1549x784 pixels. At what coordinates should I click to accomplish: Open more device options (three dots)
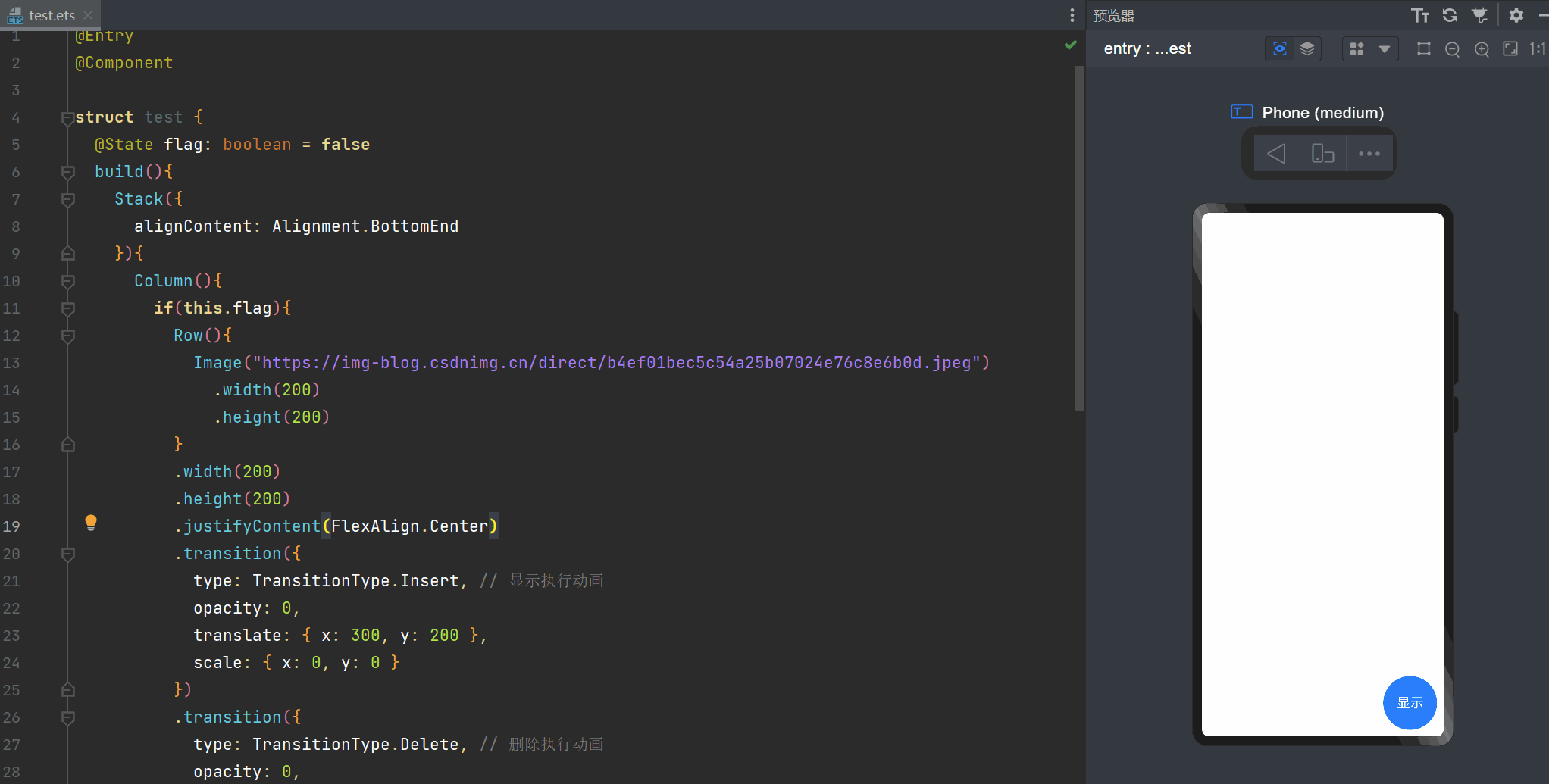1369,154
